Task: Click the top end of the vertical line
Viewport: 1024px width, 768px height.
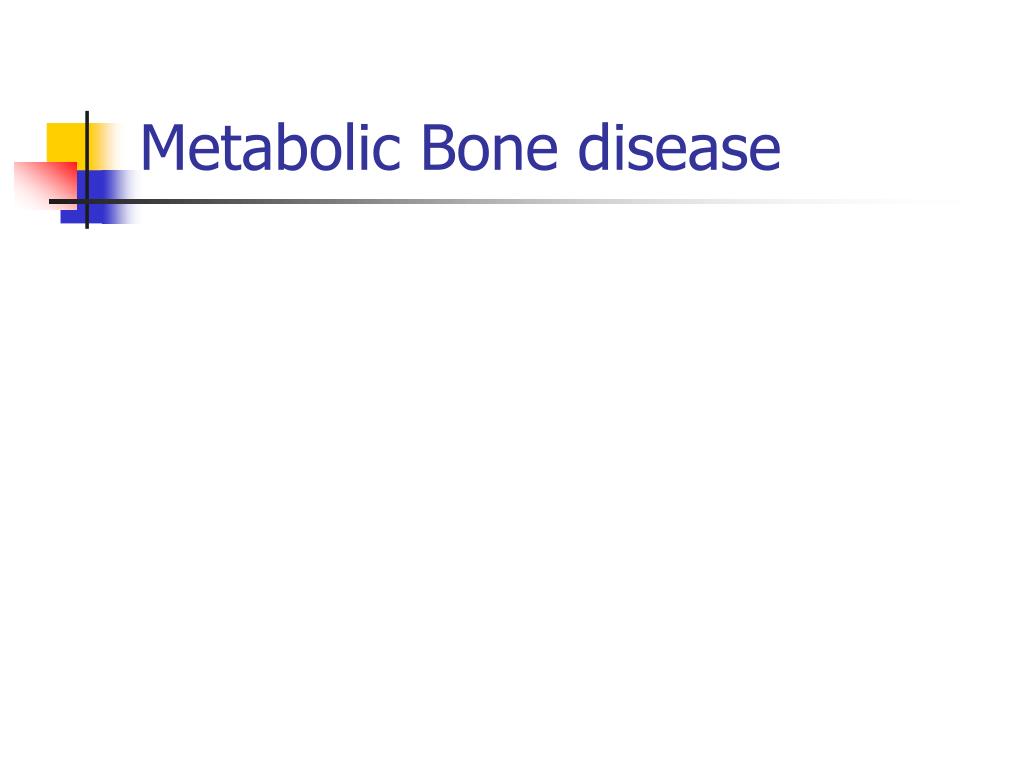Action: [x=87, y=114]
